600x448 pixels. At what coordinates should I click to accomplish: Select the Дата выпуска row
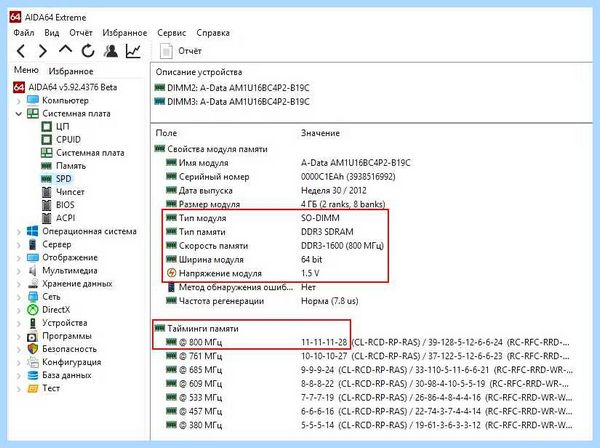coord(266,191)
